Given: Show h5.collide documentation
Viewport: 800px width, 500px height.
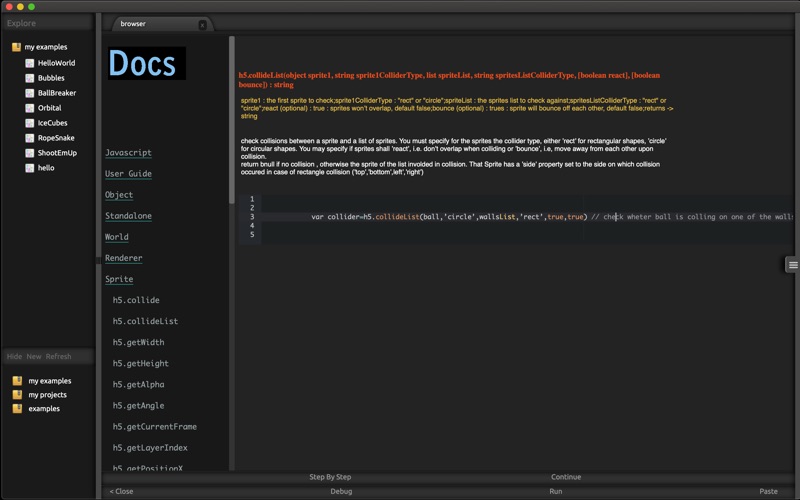Looking at the screenshot, I should point(136,300).
